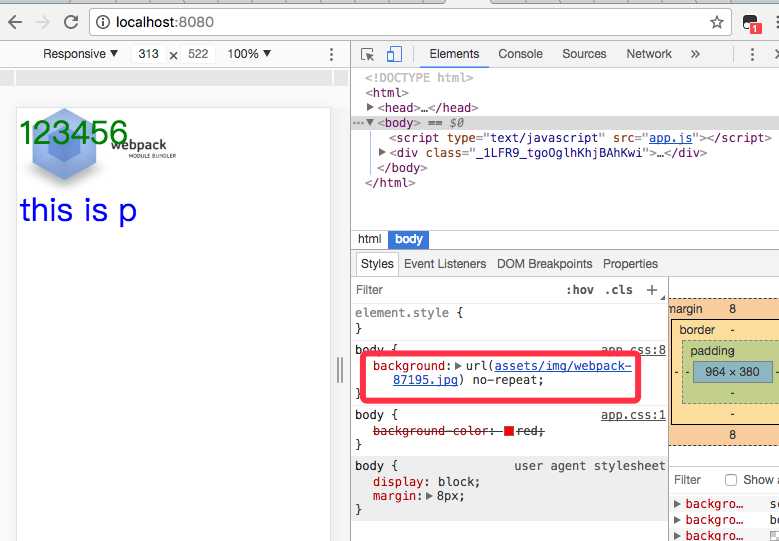Switch to the Elements tab
The image size is (779, 541).
(x=454, y=54)
